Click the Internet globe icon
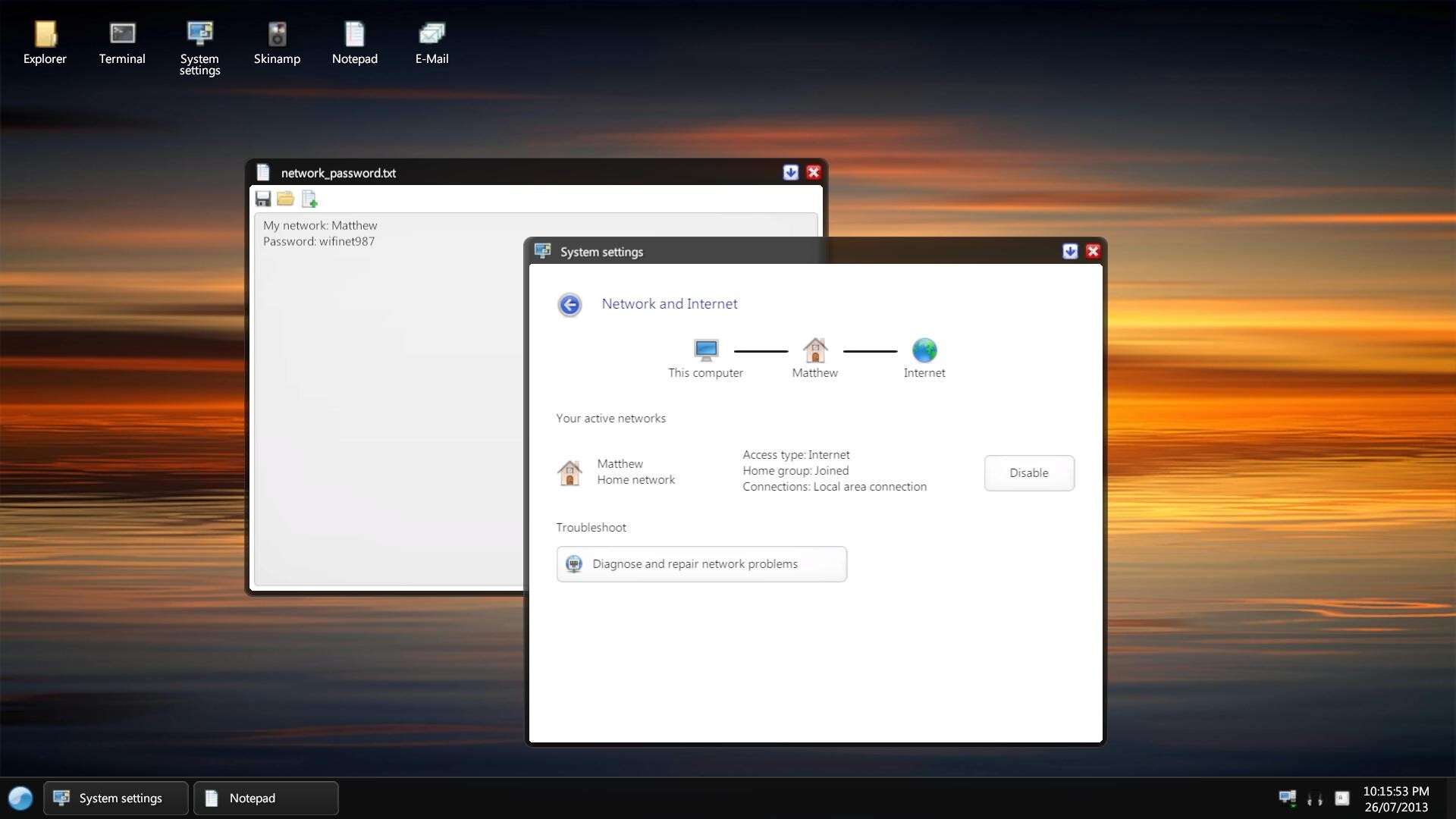The width and height of the screenshot is (1456, 819). pos(924,350)
